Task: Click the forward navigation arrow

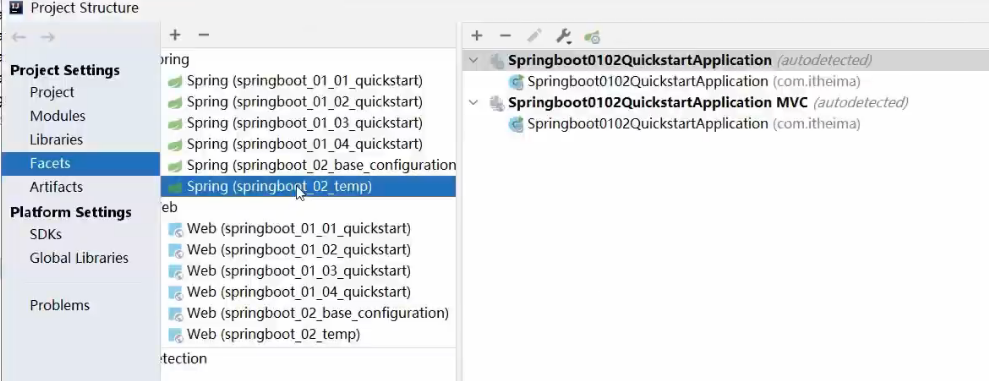Action: click(48, 37)
